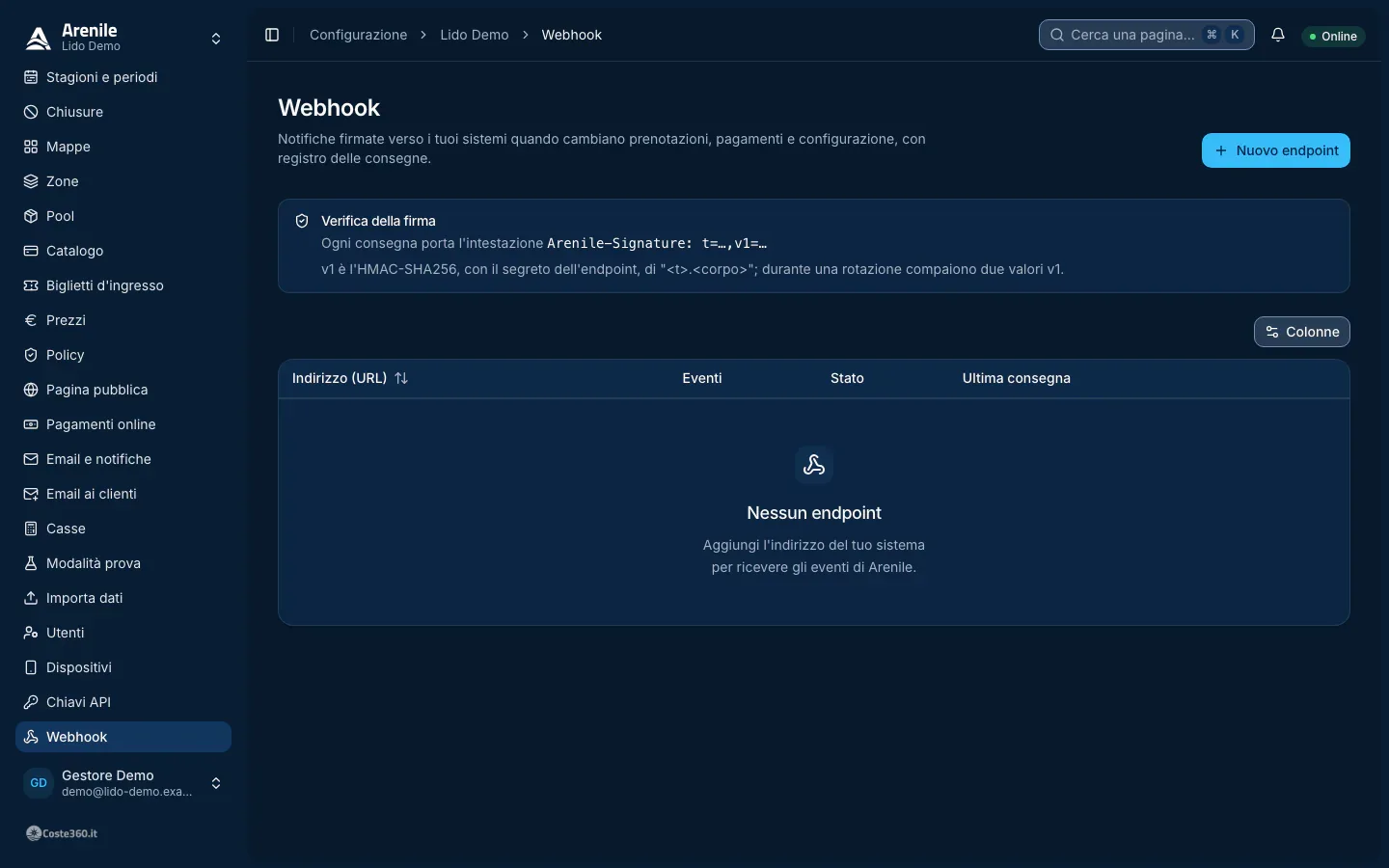This screenshot has width=1389, height=868.
Task: Open Email ai clienti in sidebar
Action: [x=123, y=494]
